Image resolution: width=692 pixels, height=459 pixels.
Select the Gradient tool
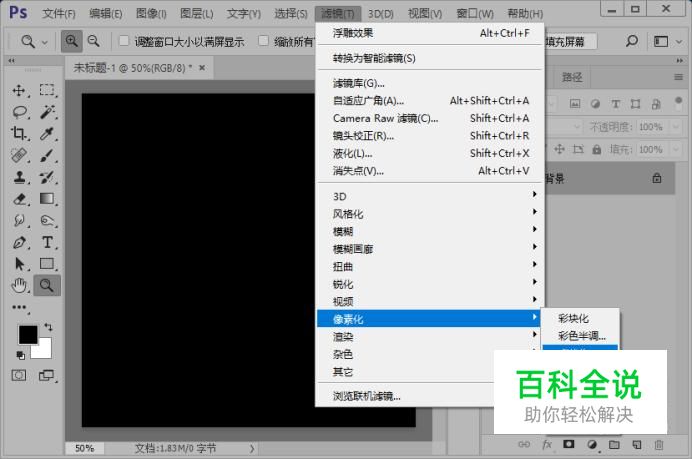(47, 199)
